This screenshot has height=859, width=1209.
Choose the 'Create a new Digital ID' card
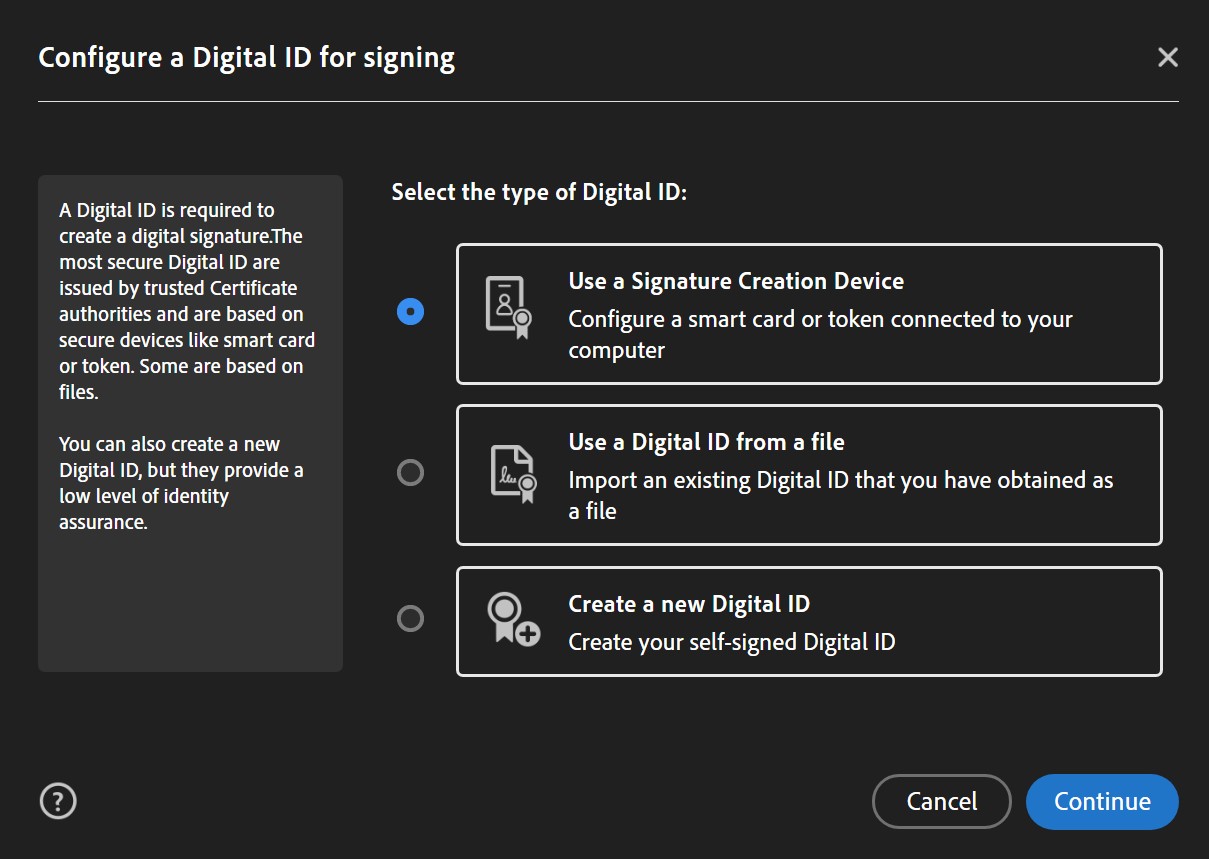[809, 621]
